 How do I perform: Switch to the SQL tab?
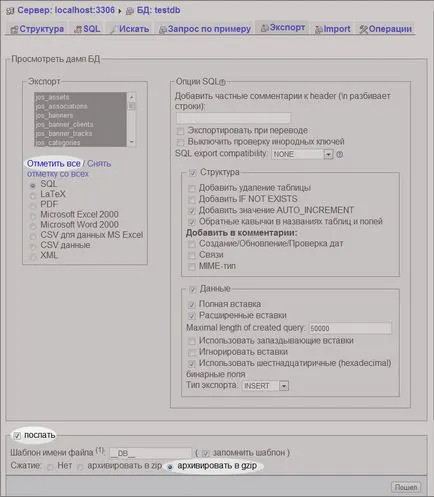pyautogui.click(x=87, y=29)
